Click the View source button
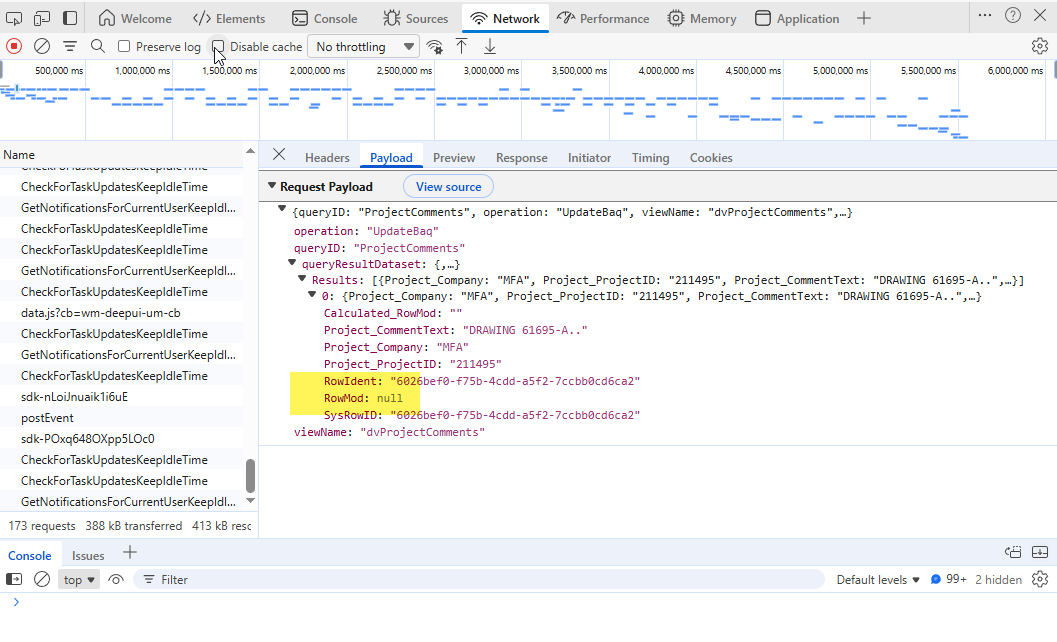1057x642 pixels. 448,187
